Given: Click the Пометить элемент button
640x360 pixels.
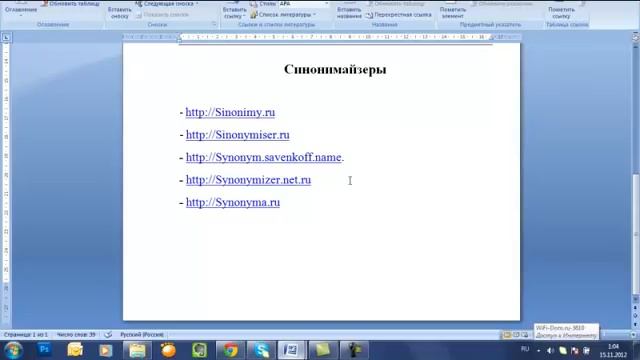Looking at the screenshot, I should point(453,12).
